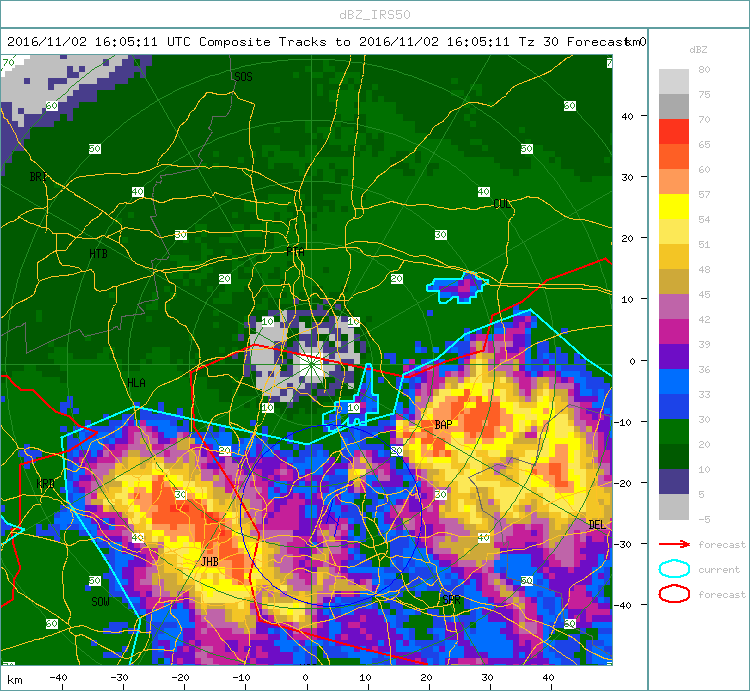Click the -30 tick on right vertical axis
Screen dimensions: 750x691
tap(623, 544)
